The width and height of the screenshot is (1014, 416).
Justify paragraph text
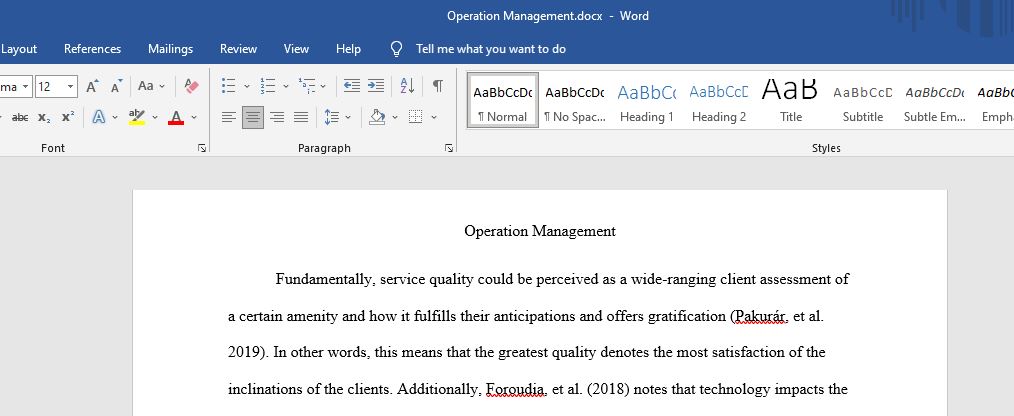301,117
